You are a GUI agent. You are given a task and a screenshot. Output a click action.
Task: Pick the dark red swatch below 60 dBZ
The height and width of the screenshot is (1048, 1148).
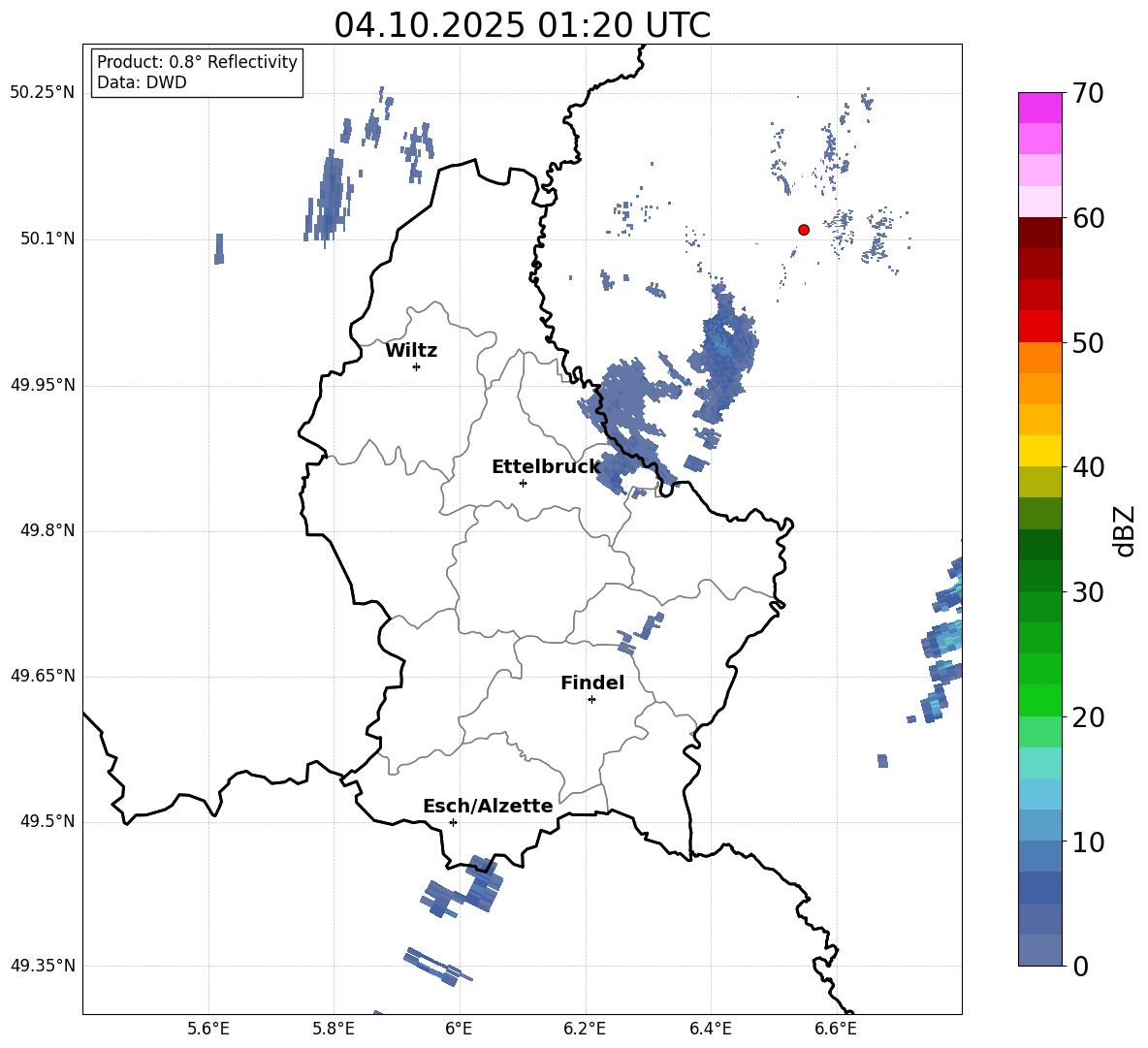(x=1040, y=233)
